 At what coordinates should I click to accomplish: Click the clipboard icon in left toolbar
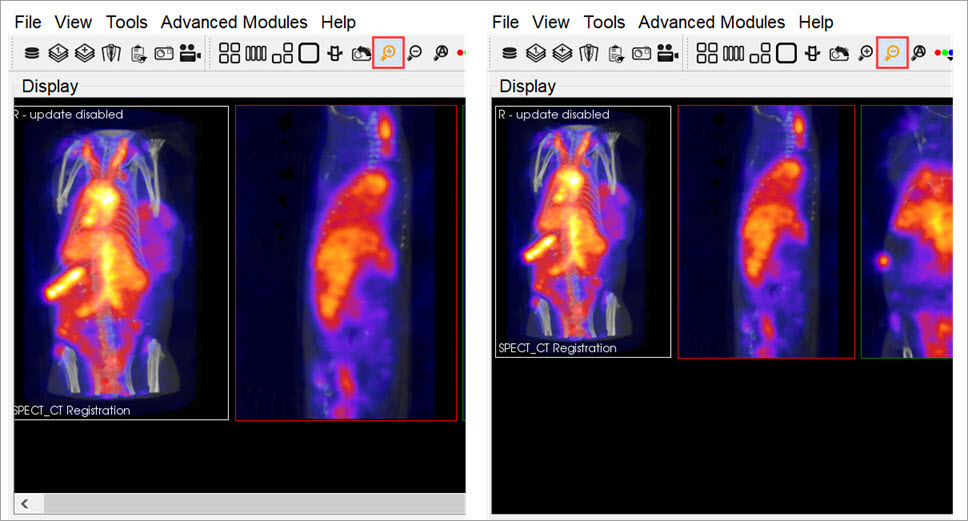coord(137,53)
